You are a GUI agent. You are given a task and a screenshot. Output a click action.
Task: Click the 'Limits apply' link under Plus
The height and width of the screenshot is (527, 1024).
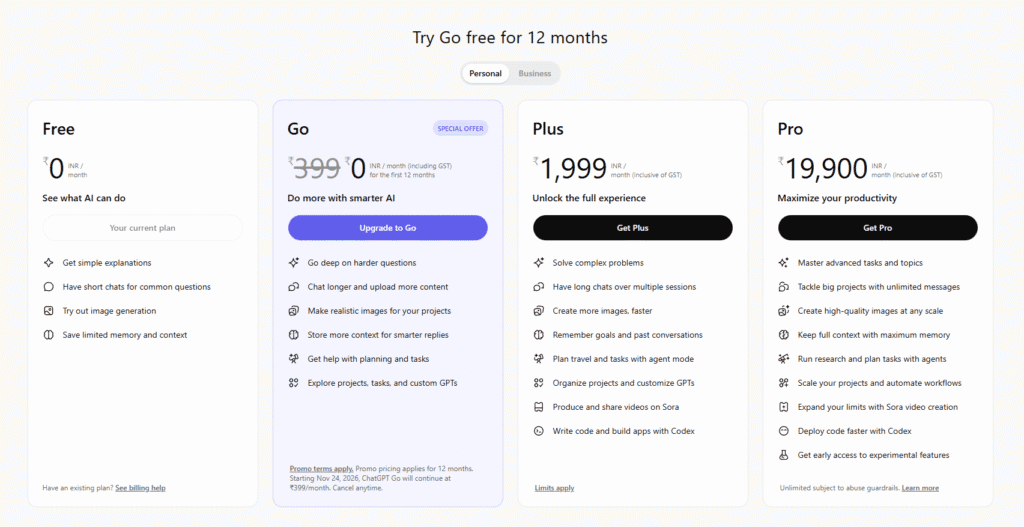tap(554, 488)
